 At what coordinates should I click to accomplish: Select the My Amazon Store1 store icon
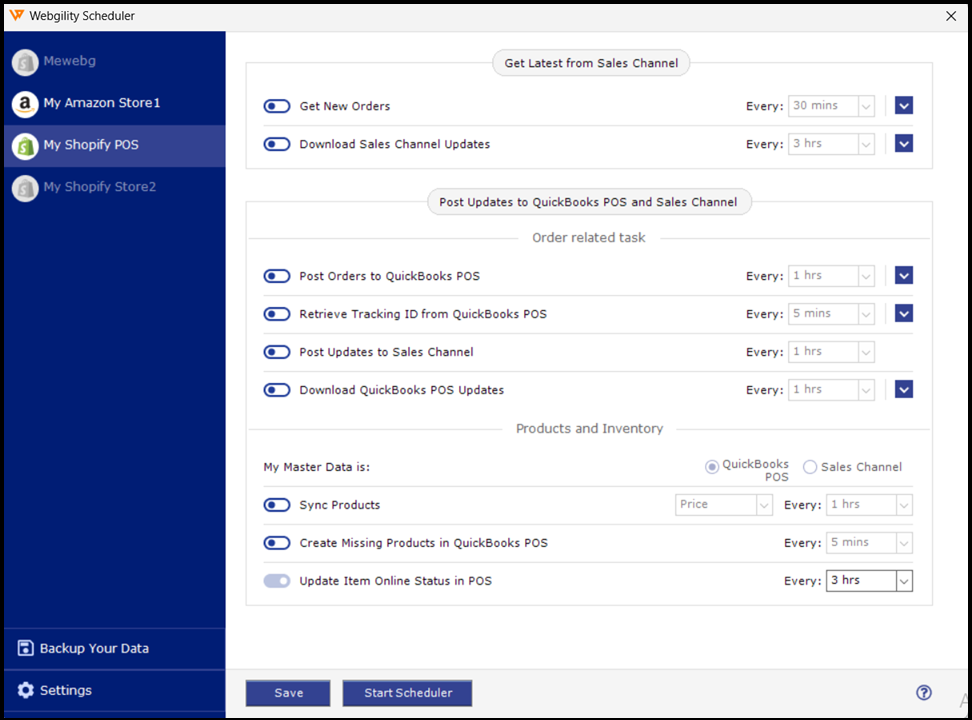pos(24,103)
